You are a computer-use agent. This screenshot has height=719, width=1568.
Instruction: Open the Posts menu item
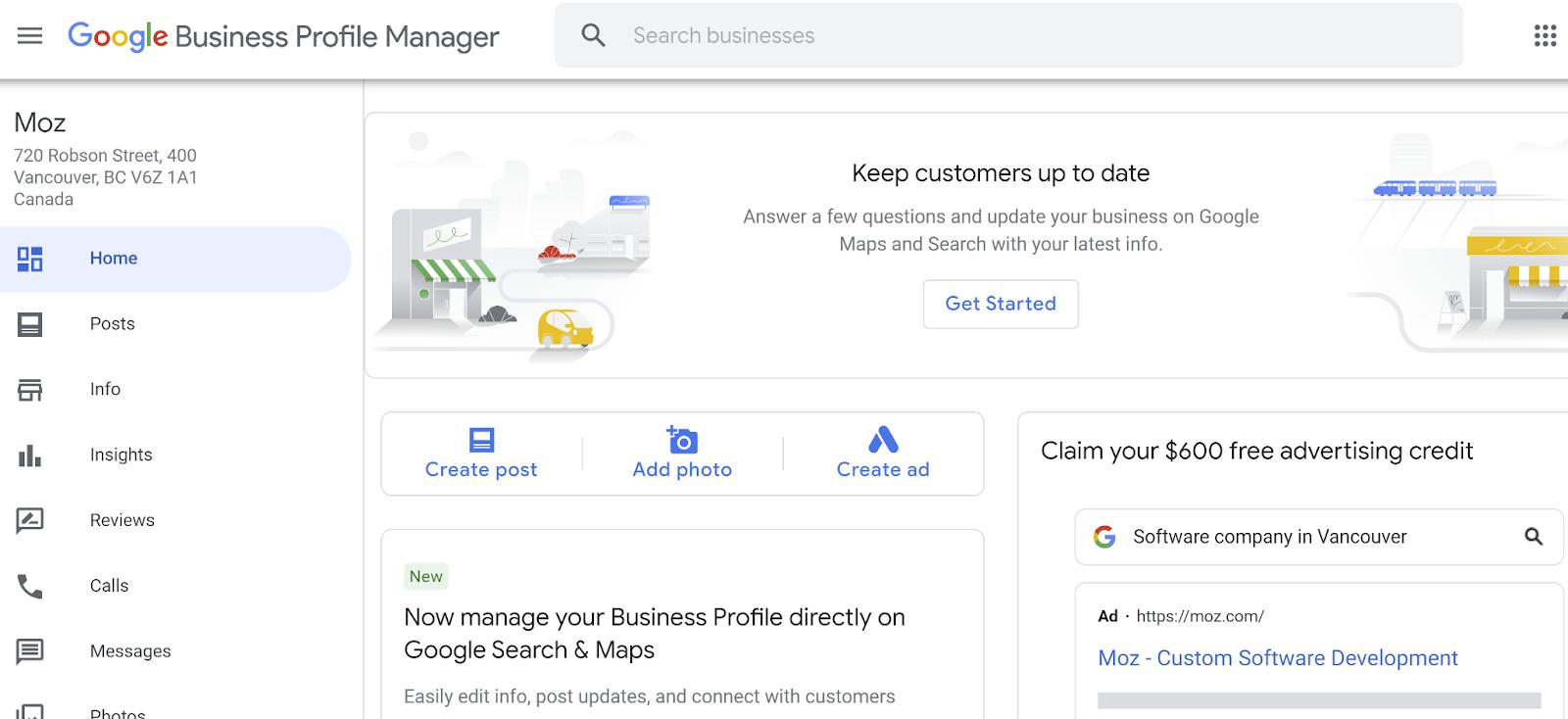tap(113, 324)
